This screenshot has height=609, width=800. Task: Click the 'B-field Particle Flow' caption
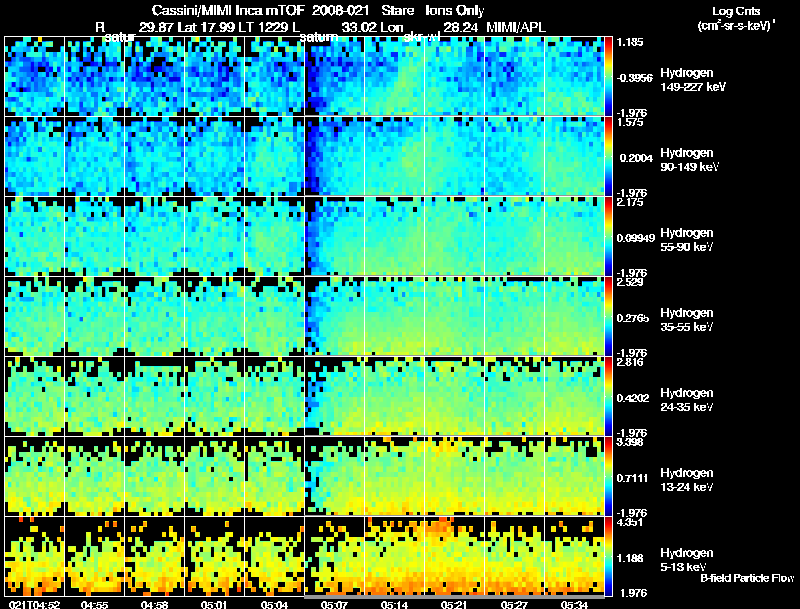click(747, 578)
